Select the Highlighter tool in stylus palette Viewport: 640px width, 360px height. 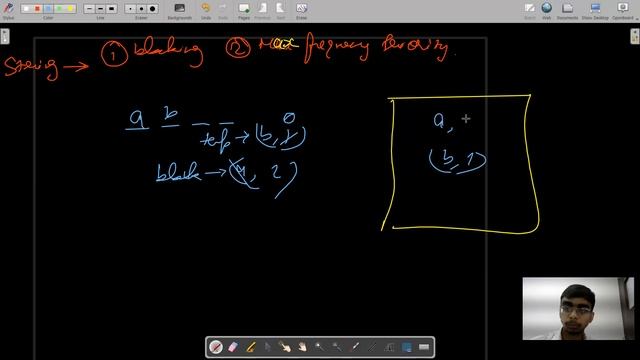[250, 347]
